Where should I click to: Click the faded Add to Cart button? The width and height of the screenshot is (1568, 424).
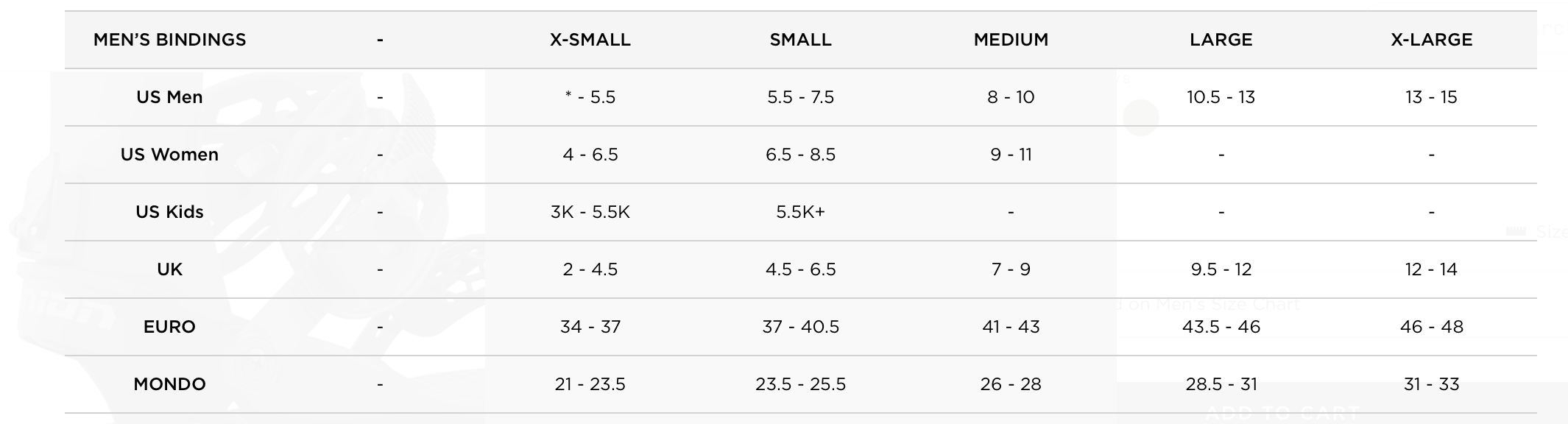point(1281,412)
